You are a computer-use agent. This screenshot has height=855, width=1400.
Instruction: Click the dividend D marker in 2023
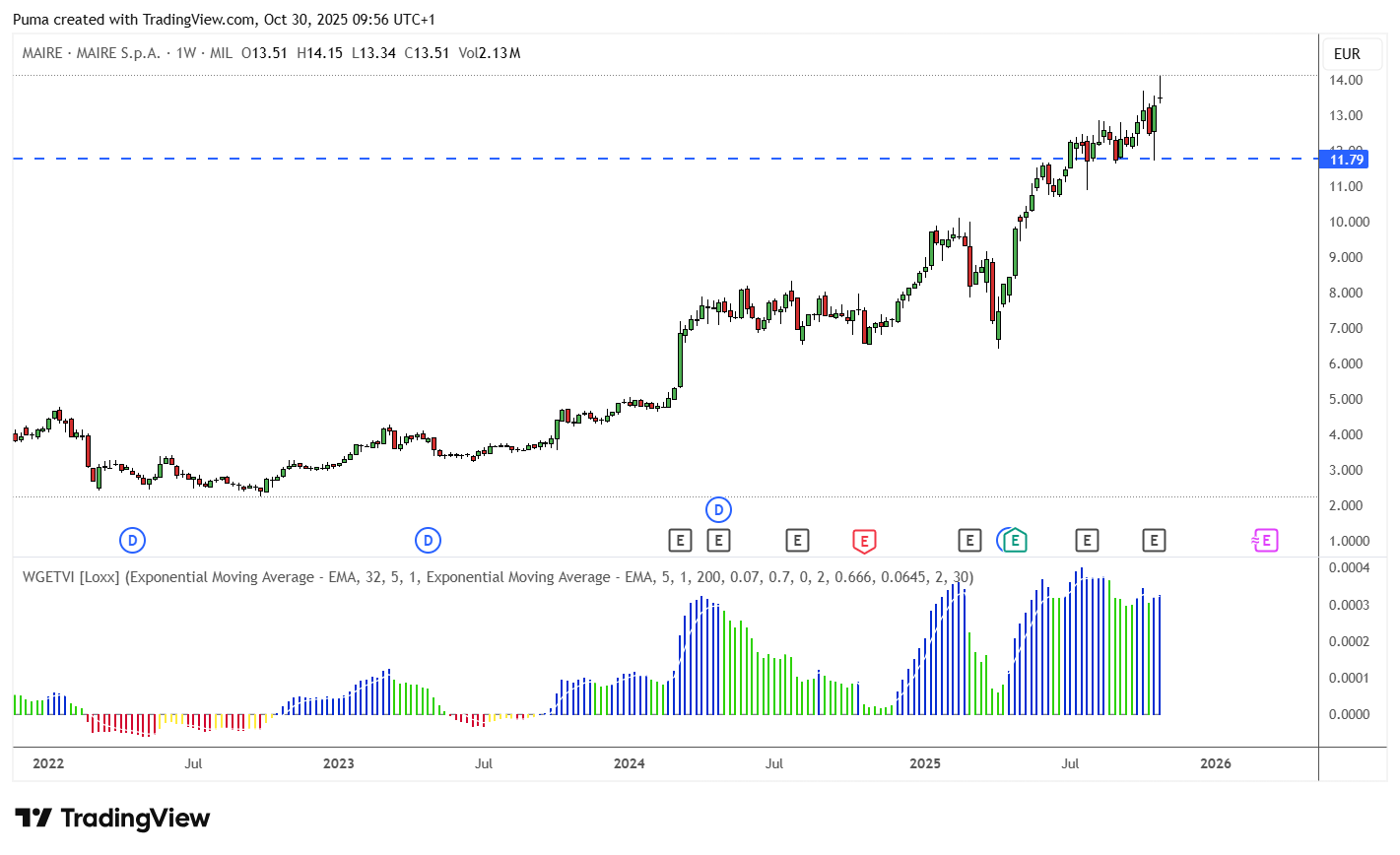pos(428,540)
